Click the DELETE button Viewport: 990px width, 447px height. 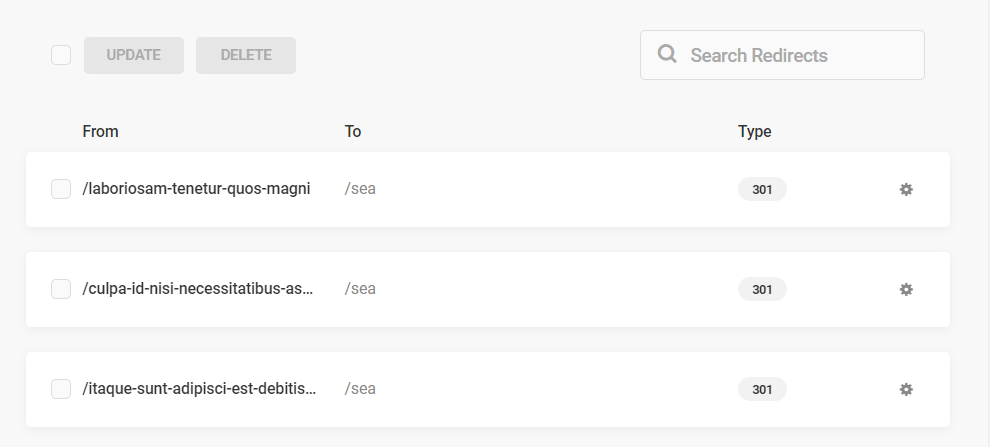[x=246, y=55]
